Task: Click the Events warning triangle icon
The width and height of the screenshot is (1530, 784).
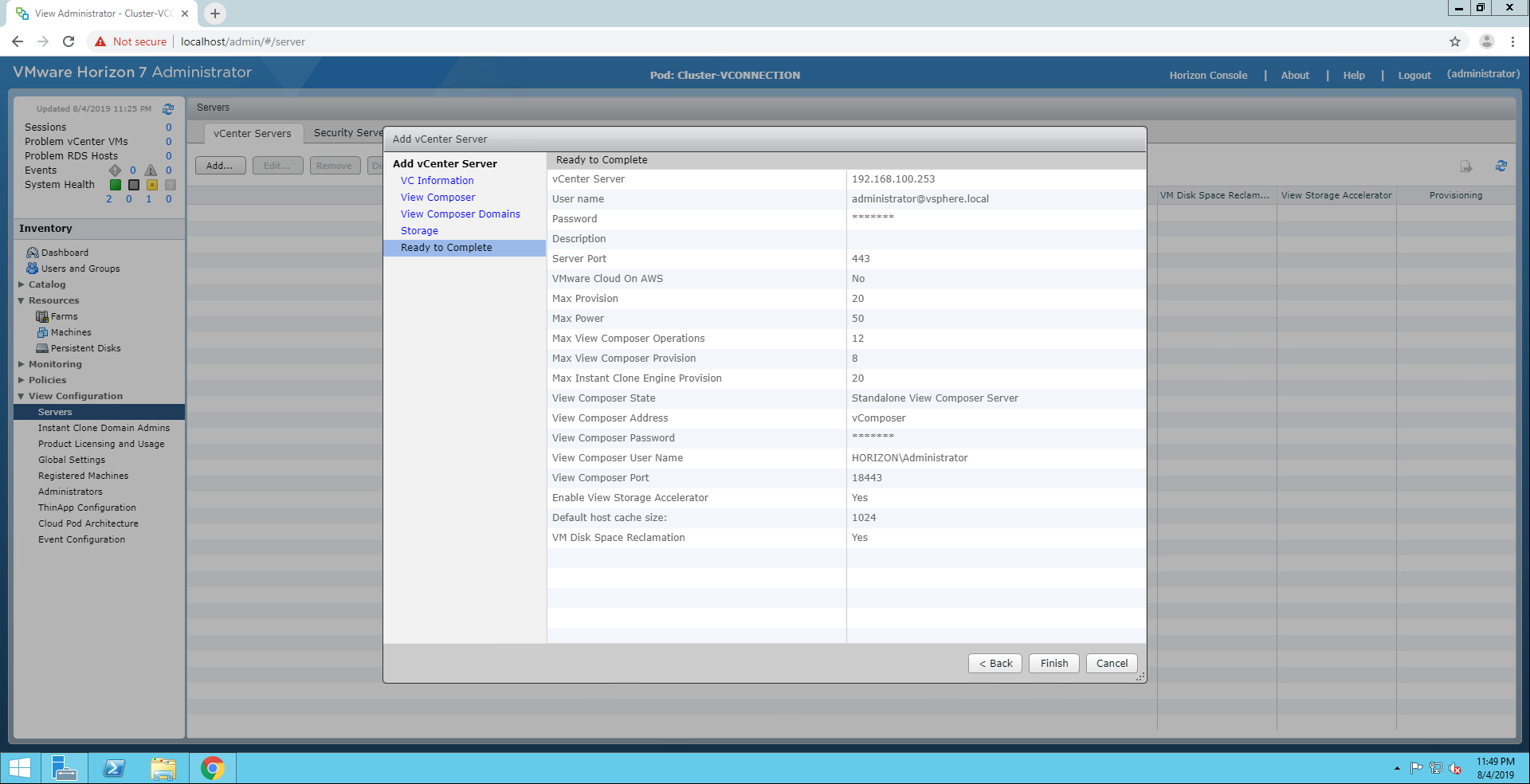Action: [151, 171]
